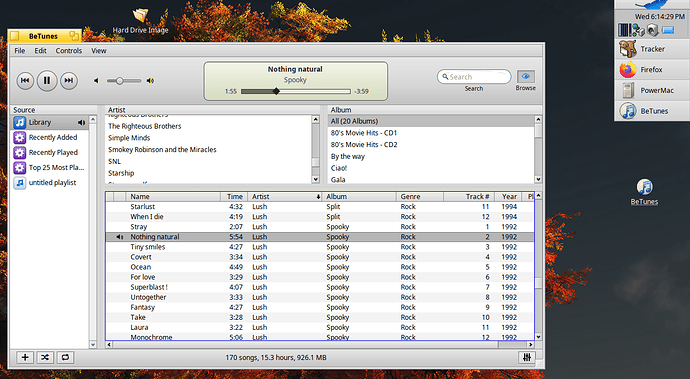
Task: Open the View menu
Action: 99,51
